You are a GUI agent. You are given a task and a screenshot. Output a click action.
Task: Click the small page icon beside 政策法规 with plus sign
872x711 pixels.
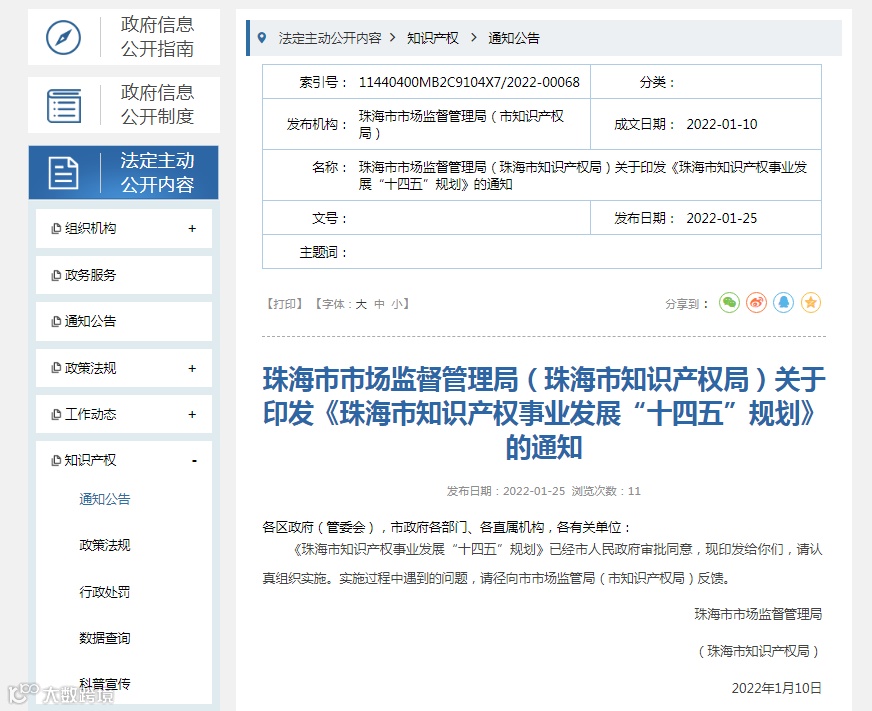(56, 368)
